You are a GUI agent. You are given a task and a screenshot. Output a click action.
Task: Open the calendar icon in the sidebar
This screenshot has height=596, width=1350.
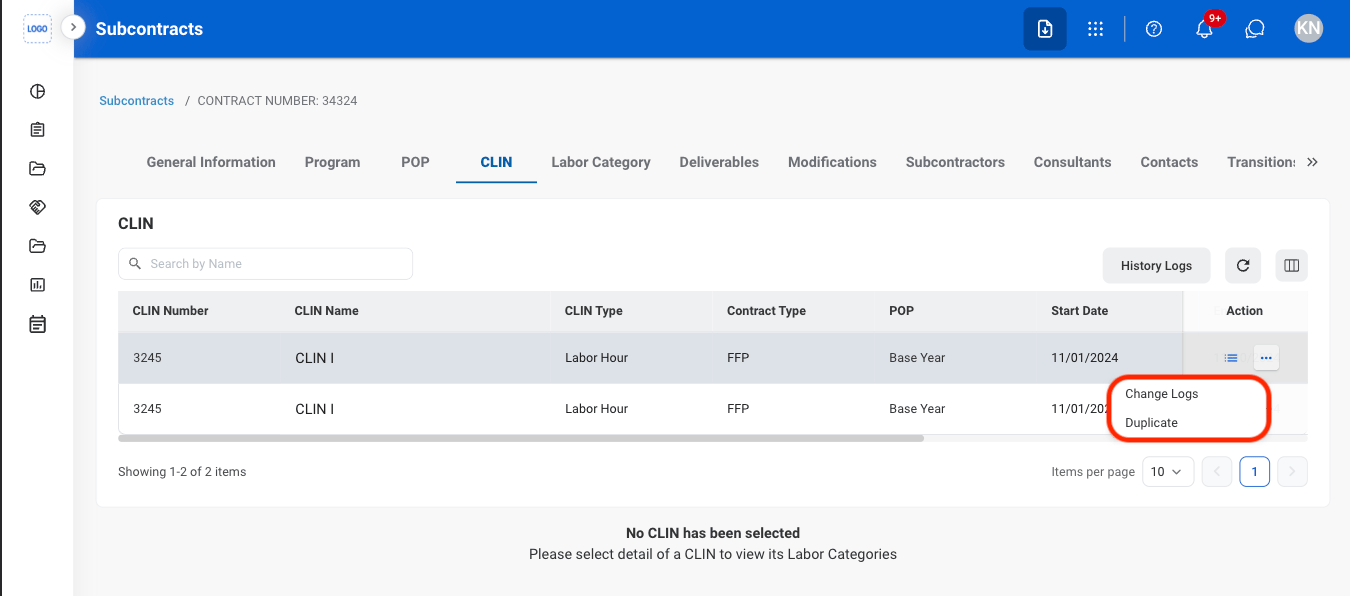point(38,324)
